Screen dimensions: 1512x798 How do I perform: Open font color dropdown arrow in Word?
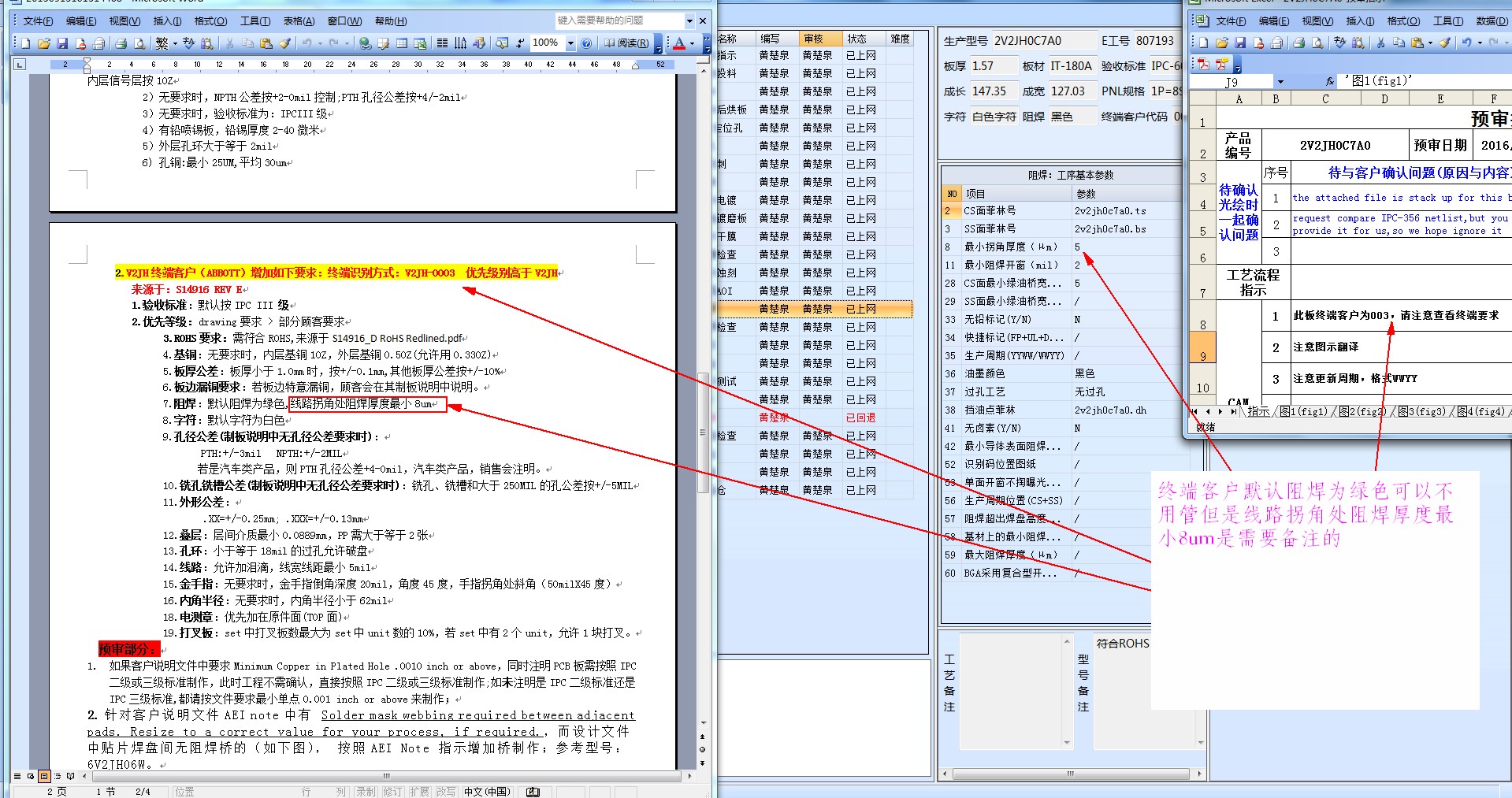point(692,43)
